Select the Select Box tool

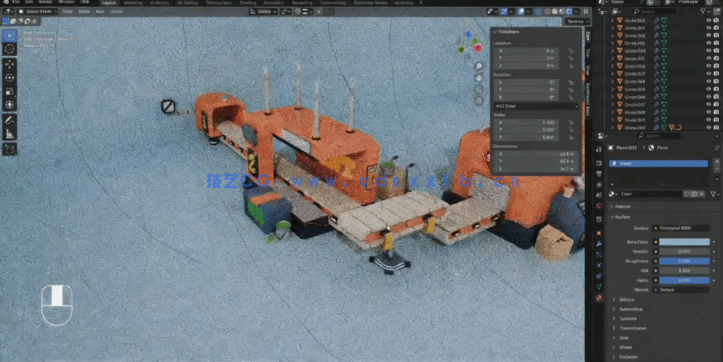pos(10,36)
